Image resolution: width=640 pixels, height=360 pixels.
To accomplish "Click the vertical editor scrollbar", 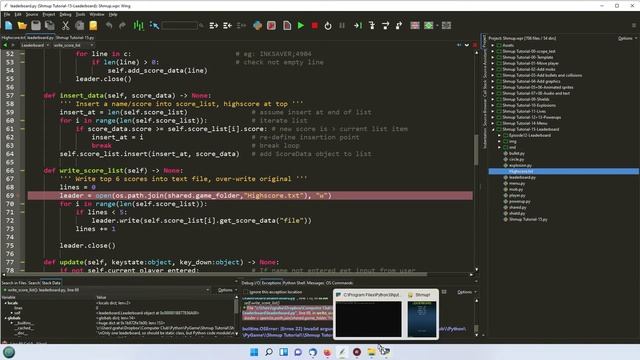I will 476,150.
